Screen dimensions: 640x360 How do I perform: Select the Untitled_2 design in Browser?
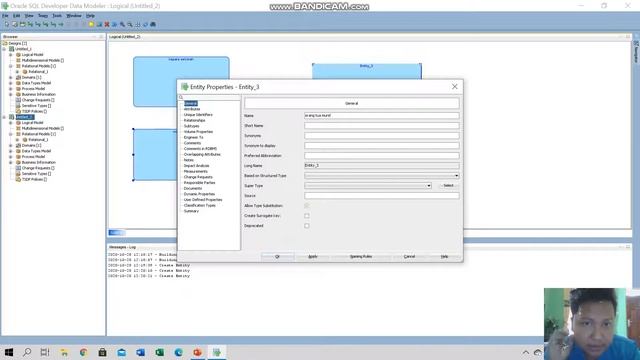[24, 117]
